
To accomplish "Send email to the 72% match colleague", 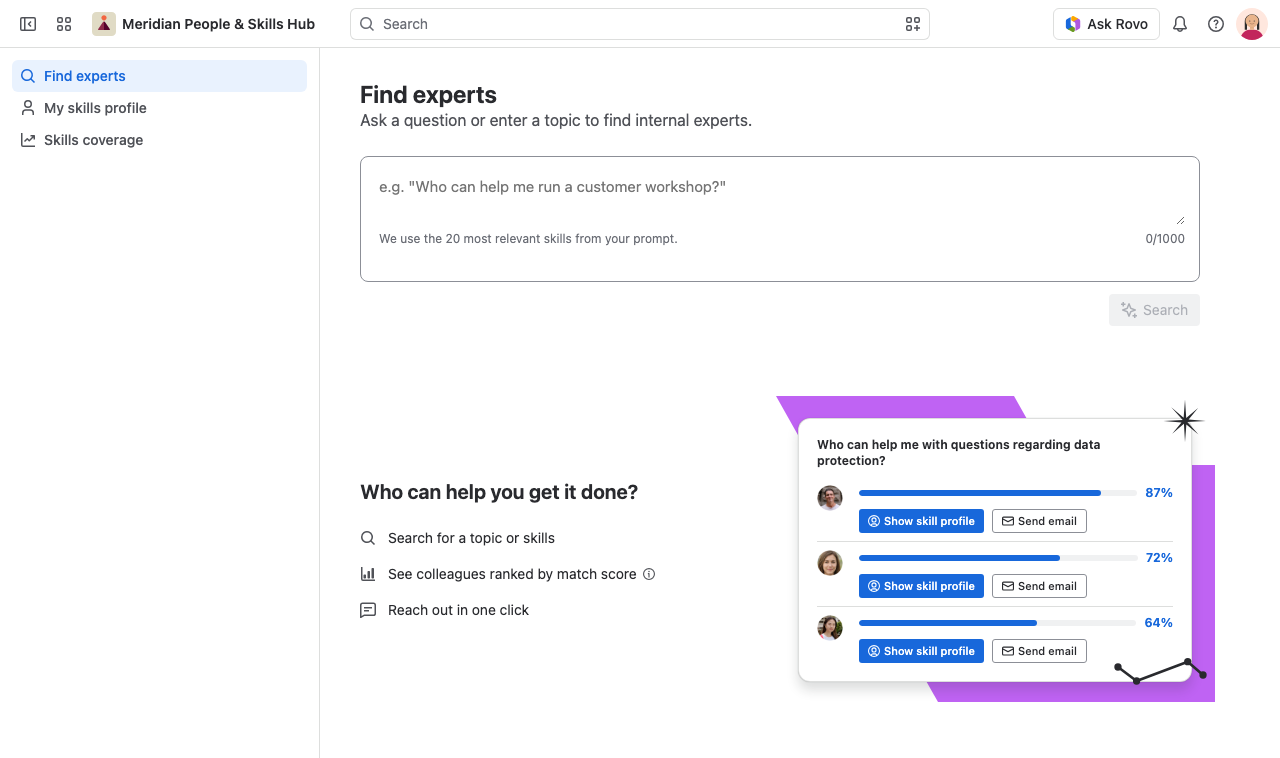I will (x=1039, y=586).
